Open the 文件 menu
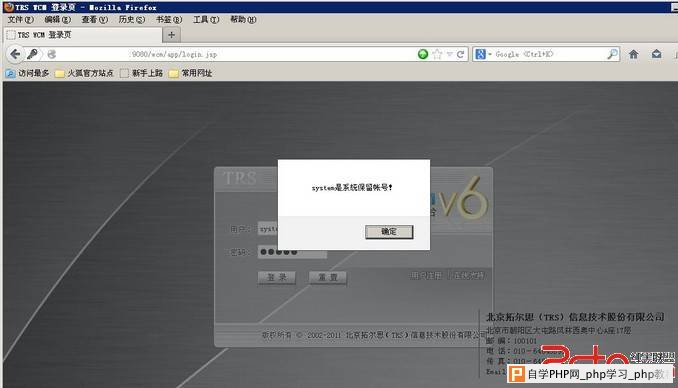 (20, 19)
